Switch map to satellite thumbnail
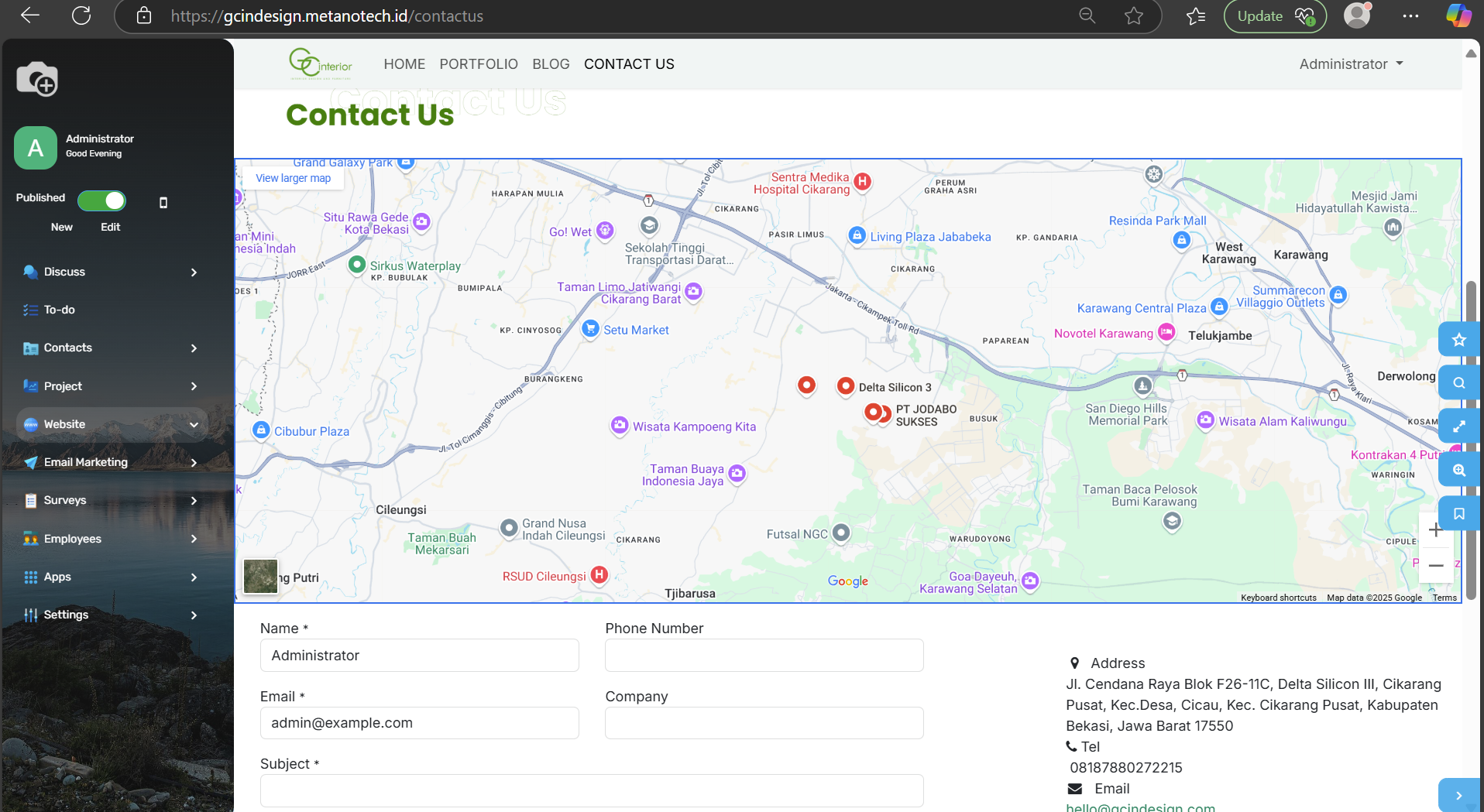The image size is (1484, 812). [260, 577]
